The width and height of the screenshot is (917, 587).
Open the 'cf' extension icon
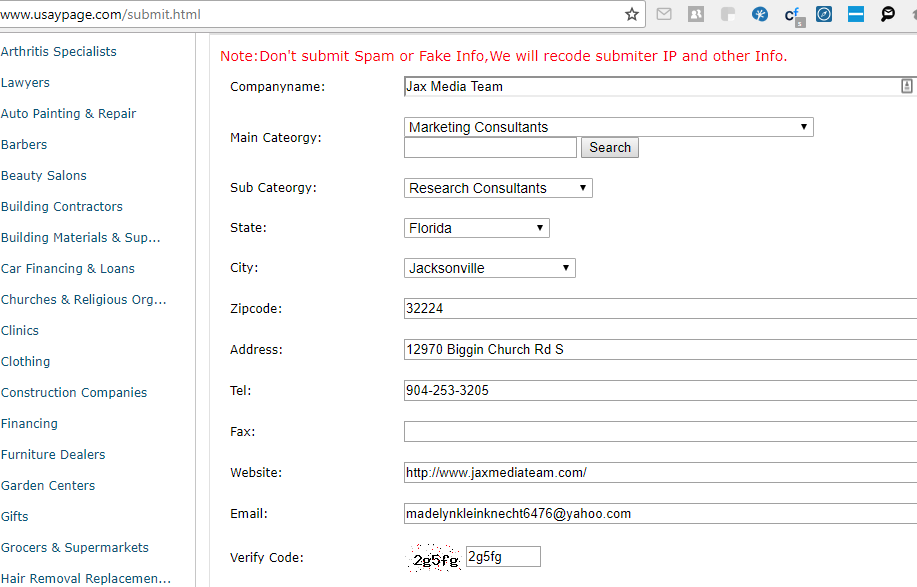point(793,15)
